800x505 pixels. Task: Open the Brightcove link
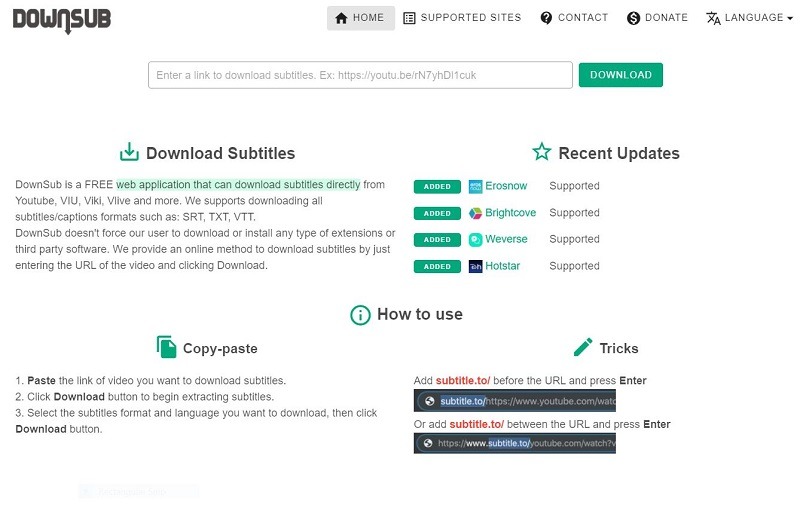510,213
